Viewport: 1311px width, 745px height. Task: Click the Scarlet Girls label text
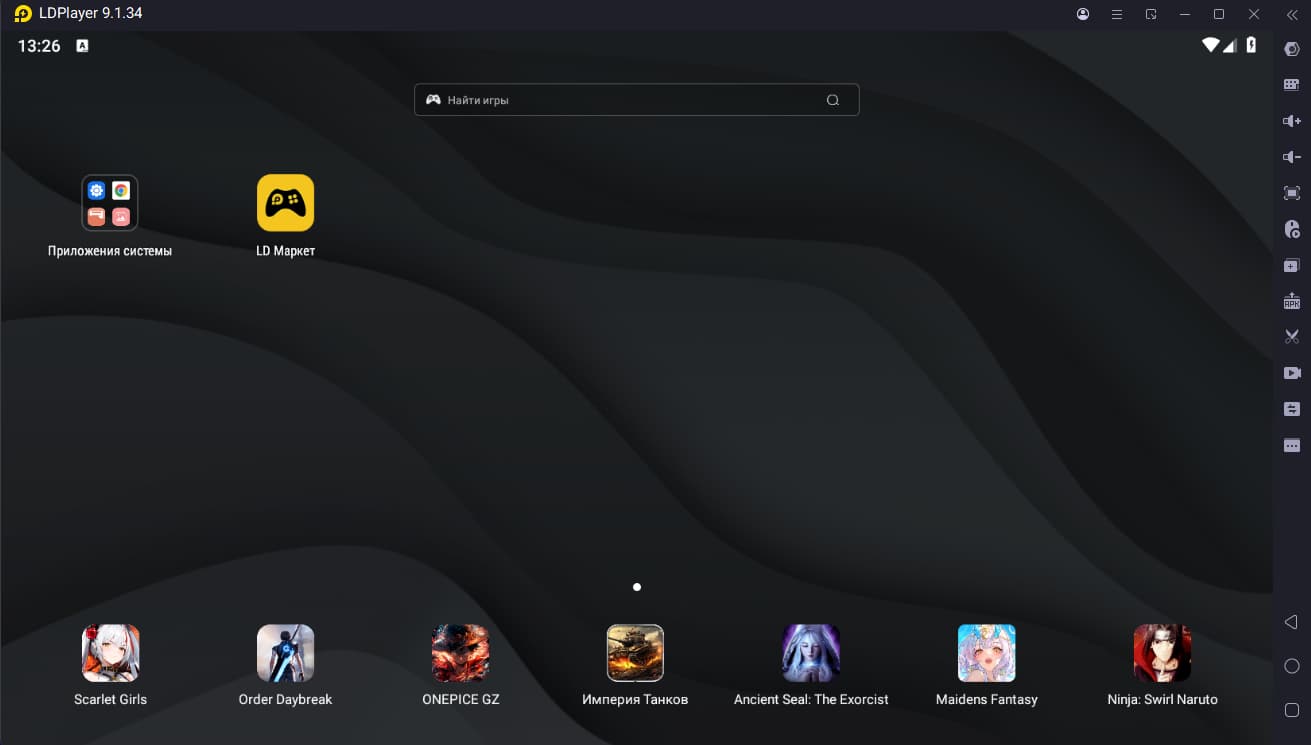coord(110,699)
